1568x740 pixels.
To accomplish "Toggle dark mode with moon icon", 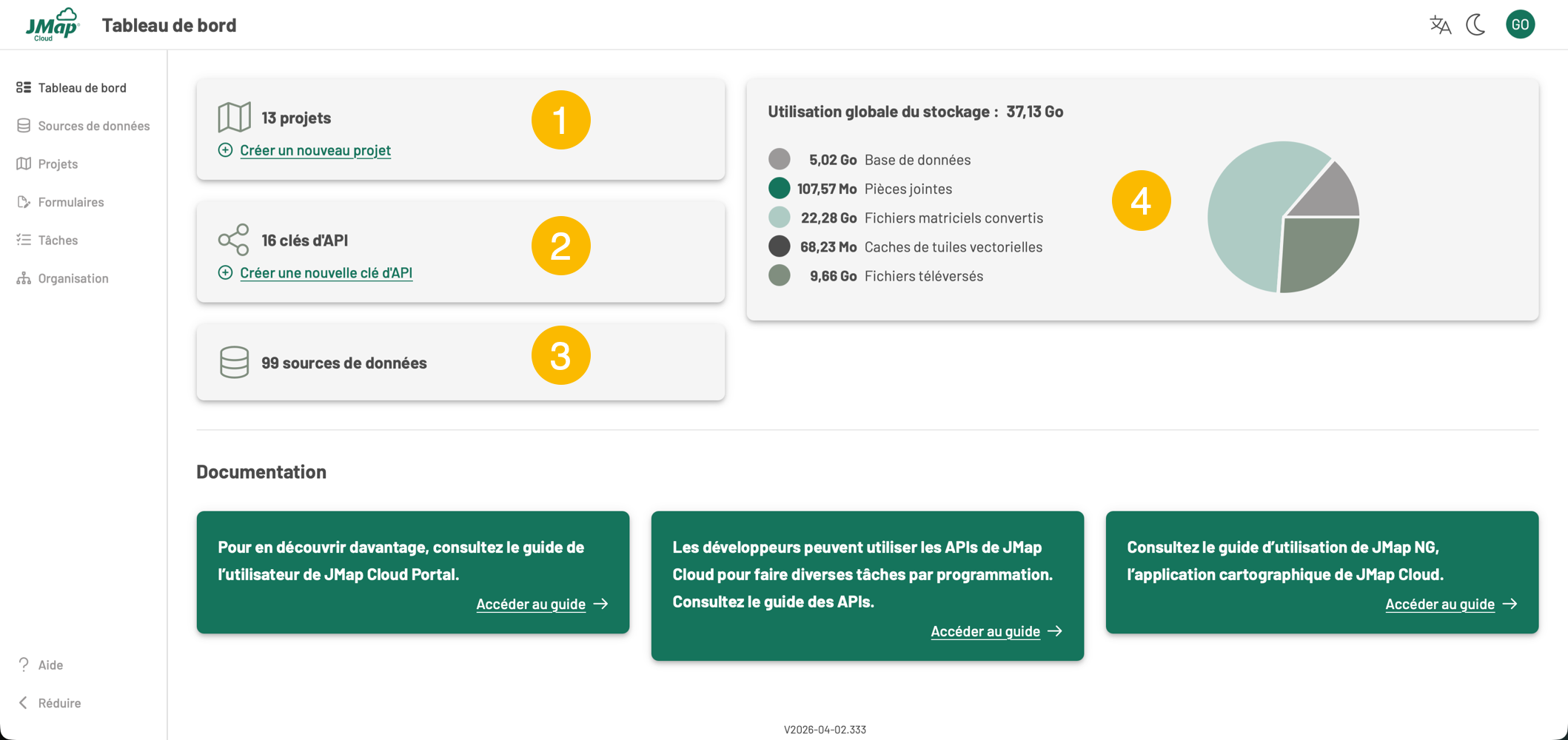I will 1476,25.
